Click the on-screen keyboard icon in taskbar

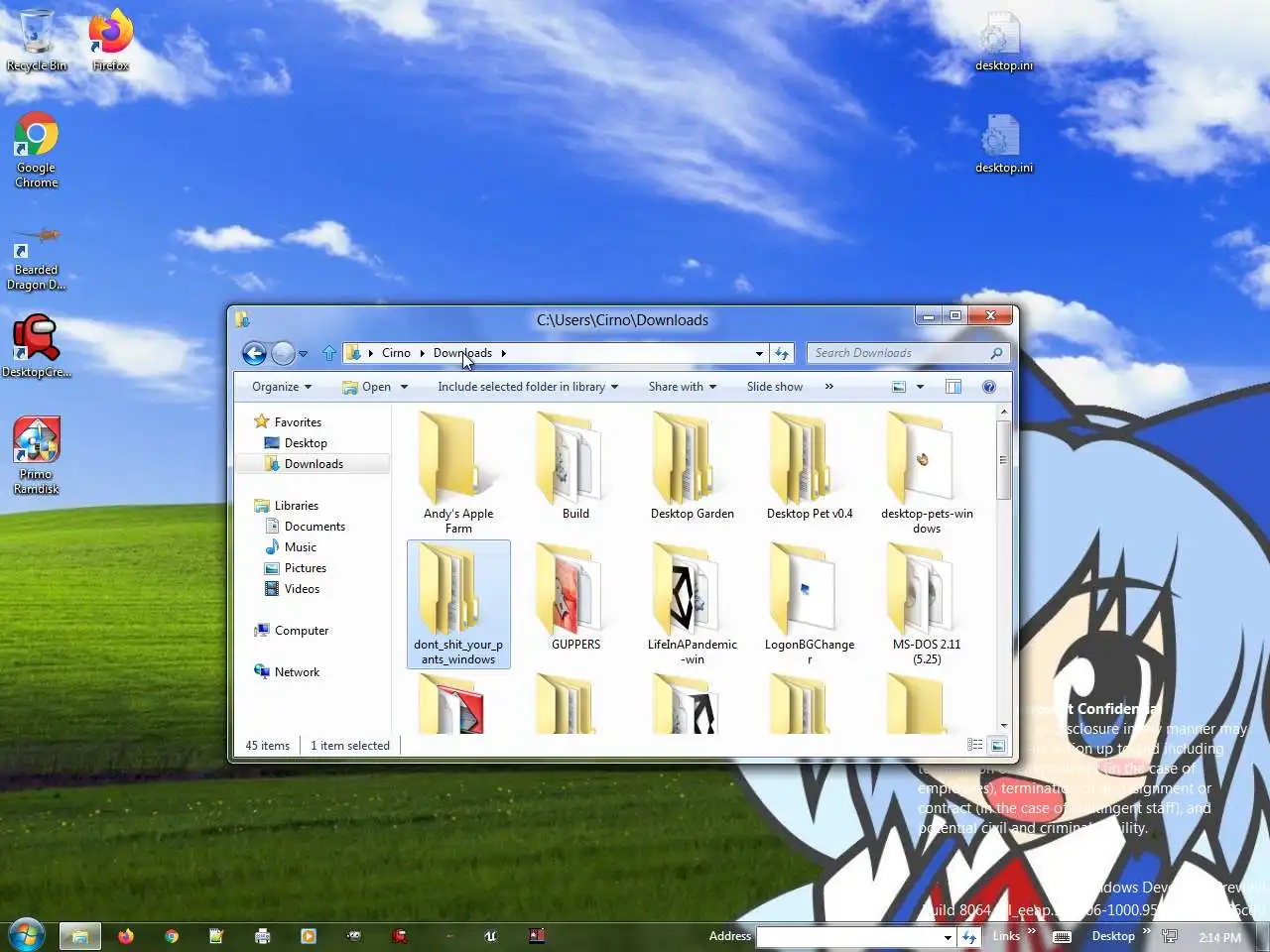tap(1062, 936)
